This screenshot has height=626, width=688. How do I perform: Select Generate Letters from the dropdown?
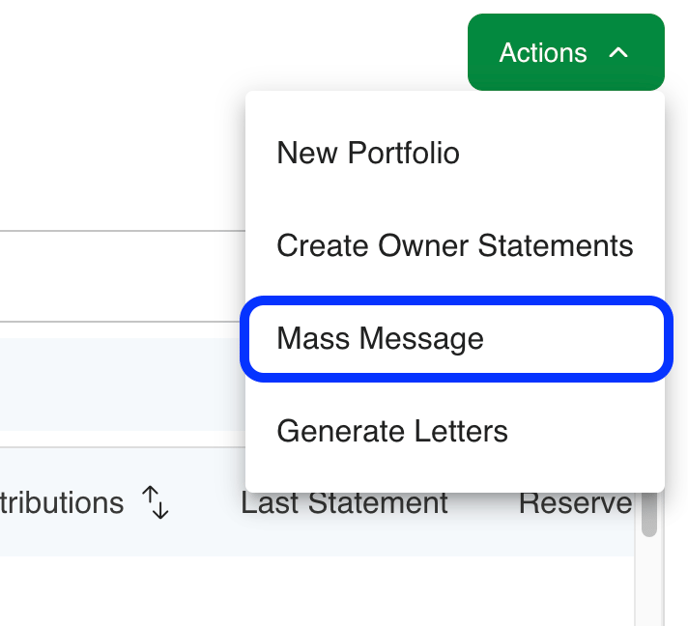[392, 432]
